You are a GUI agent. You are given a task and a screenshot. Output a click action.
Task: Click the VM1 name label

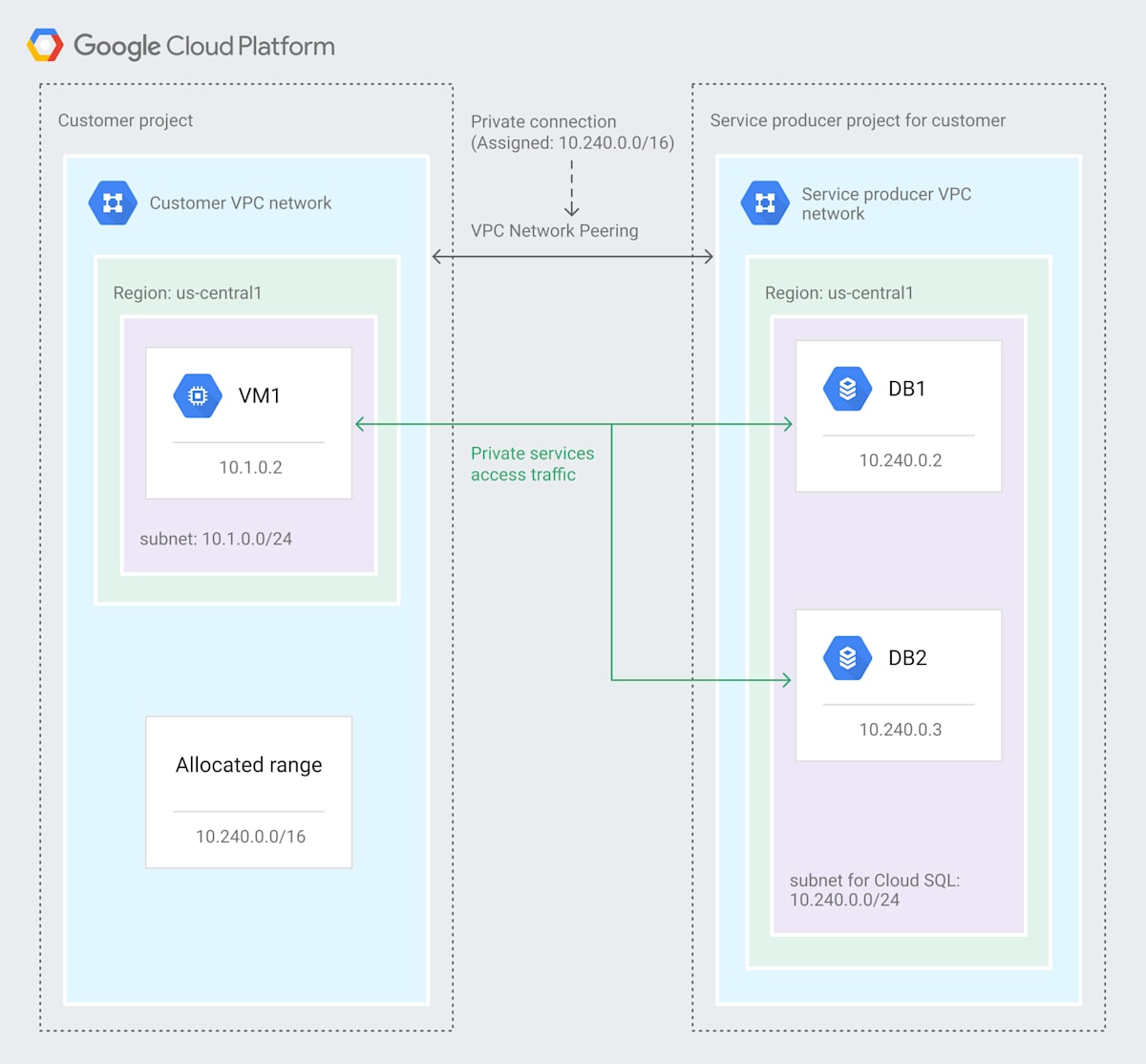[260, 395]
